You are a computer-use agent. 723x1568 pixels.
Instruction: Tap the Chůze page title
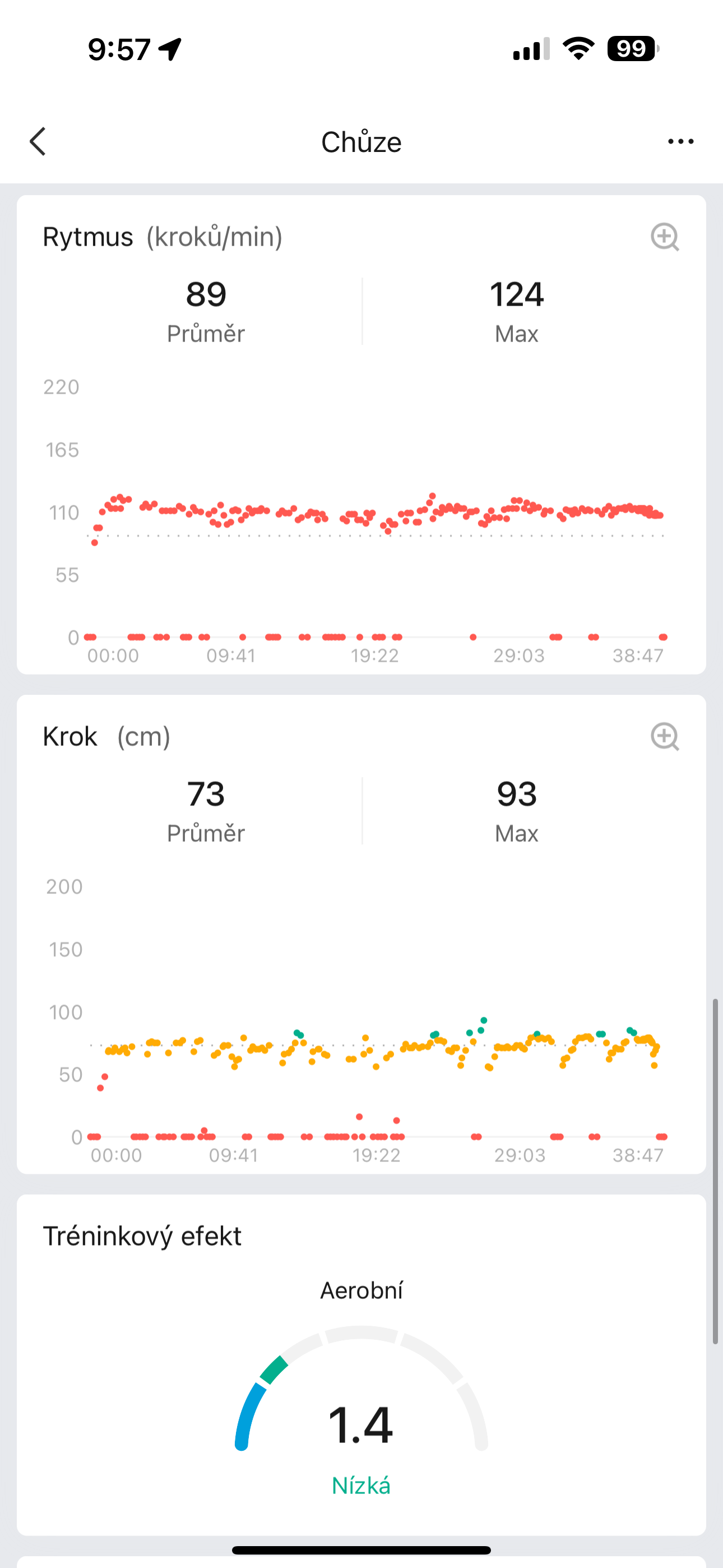361,142
